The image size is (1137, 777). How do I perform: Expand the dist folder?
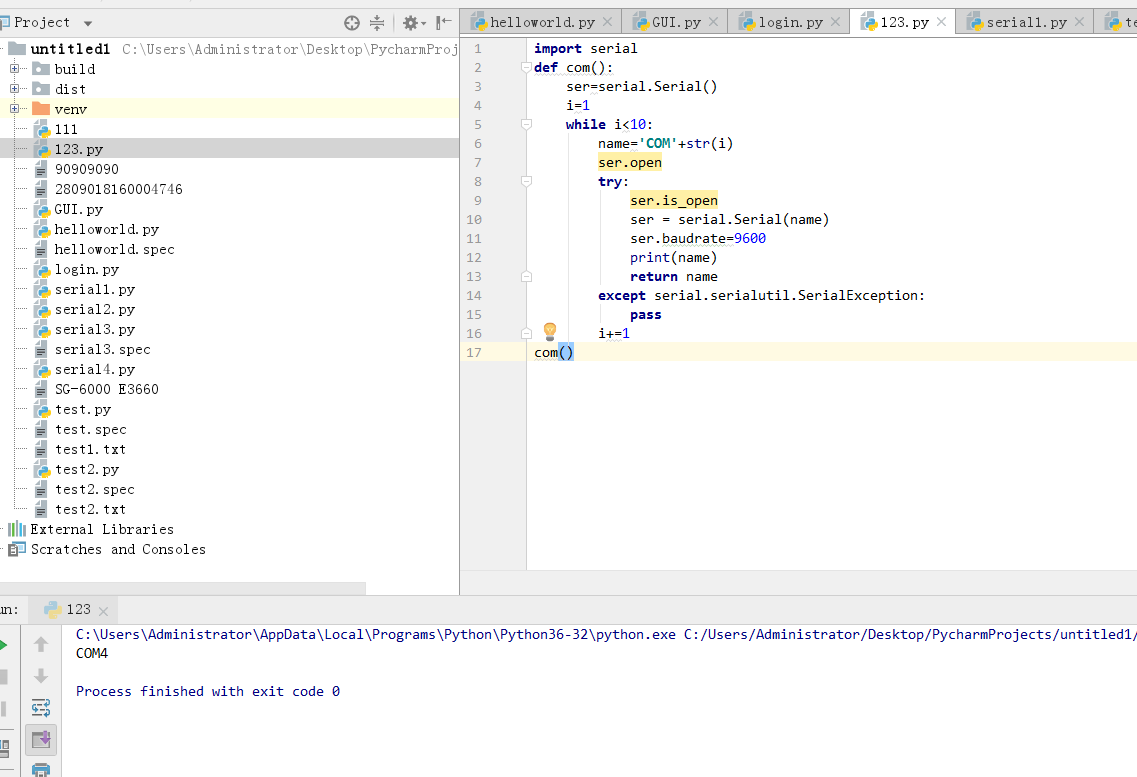(15, 89)
